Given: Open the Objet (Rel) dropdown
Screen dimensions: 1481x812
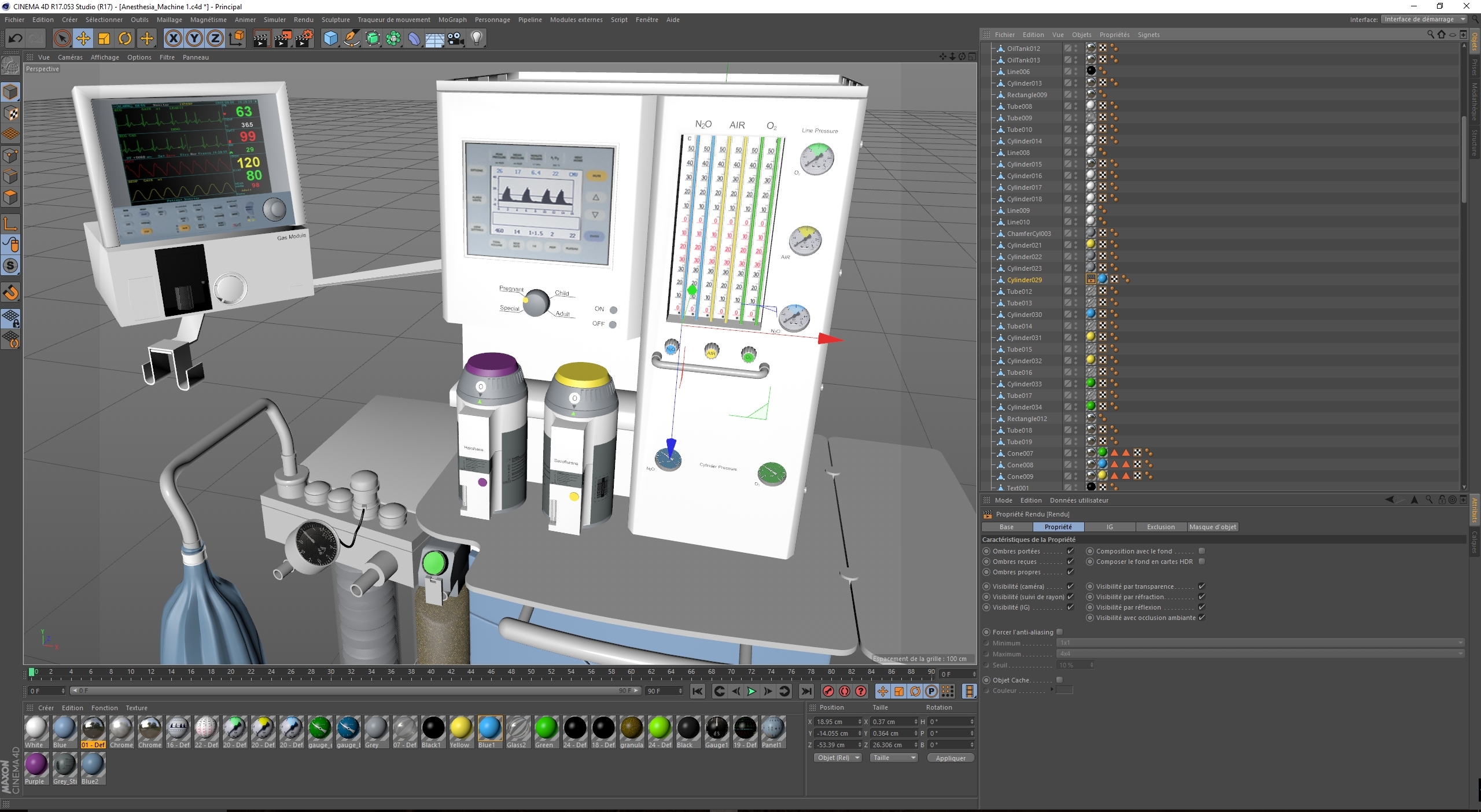Looking at the screenshot, I should pyautogui.click(x=838, y=758).
